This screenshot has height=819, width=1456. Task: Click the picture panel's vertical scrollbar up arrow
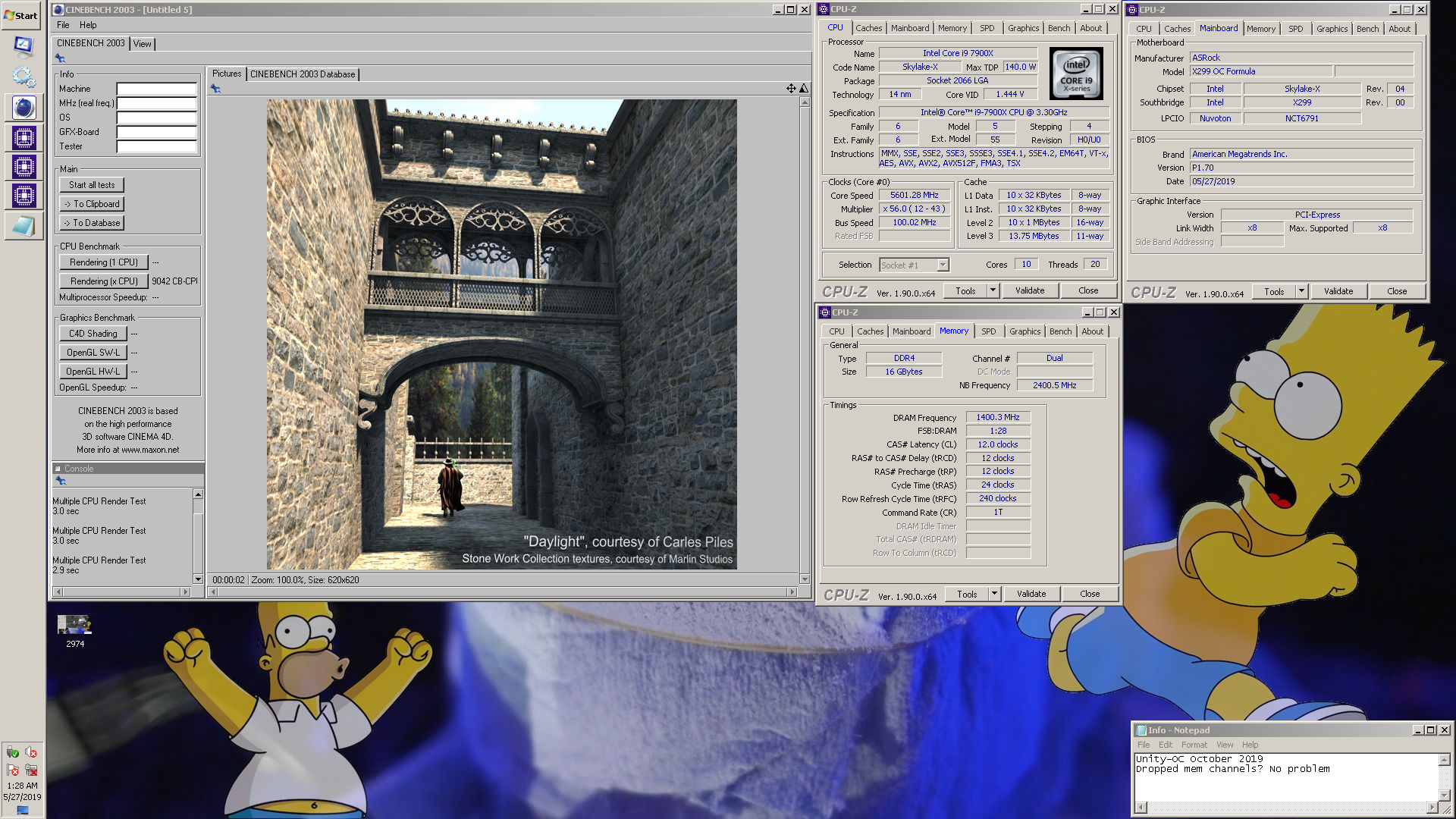pyautogui.click(x=805, y=102)
